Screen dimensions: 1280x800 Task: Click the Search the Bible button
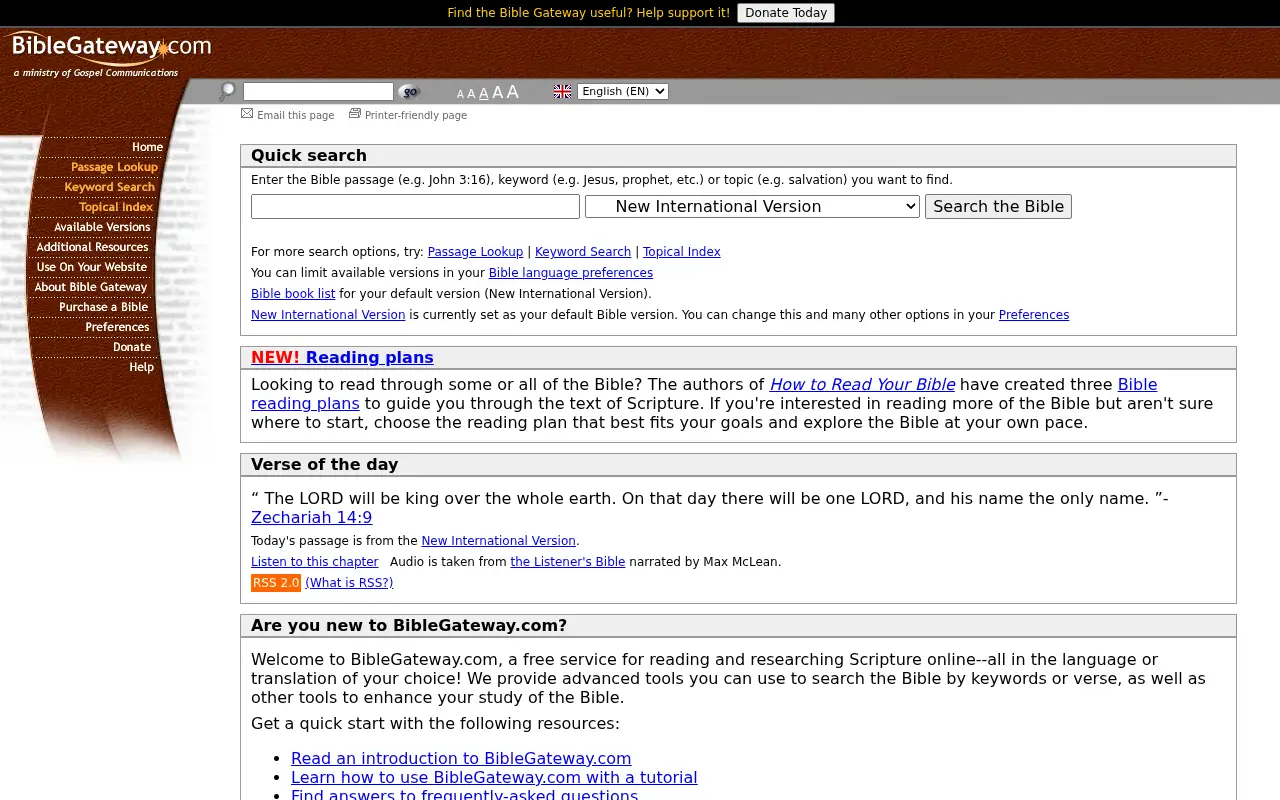[998, 206]
